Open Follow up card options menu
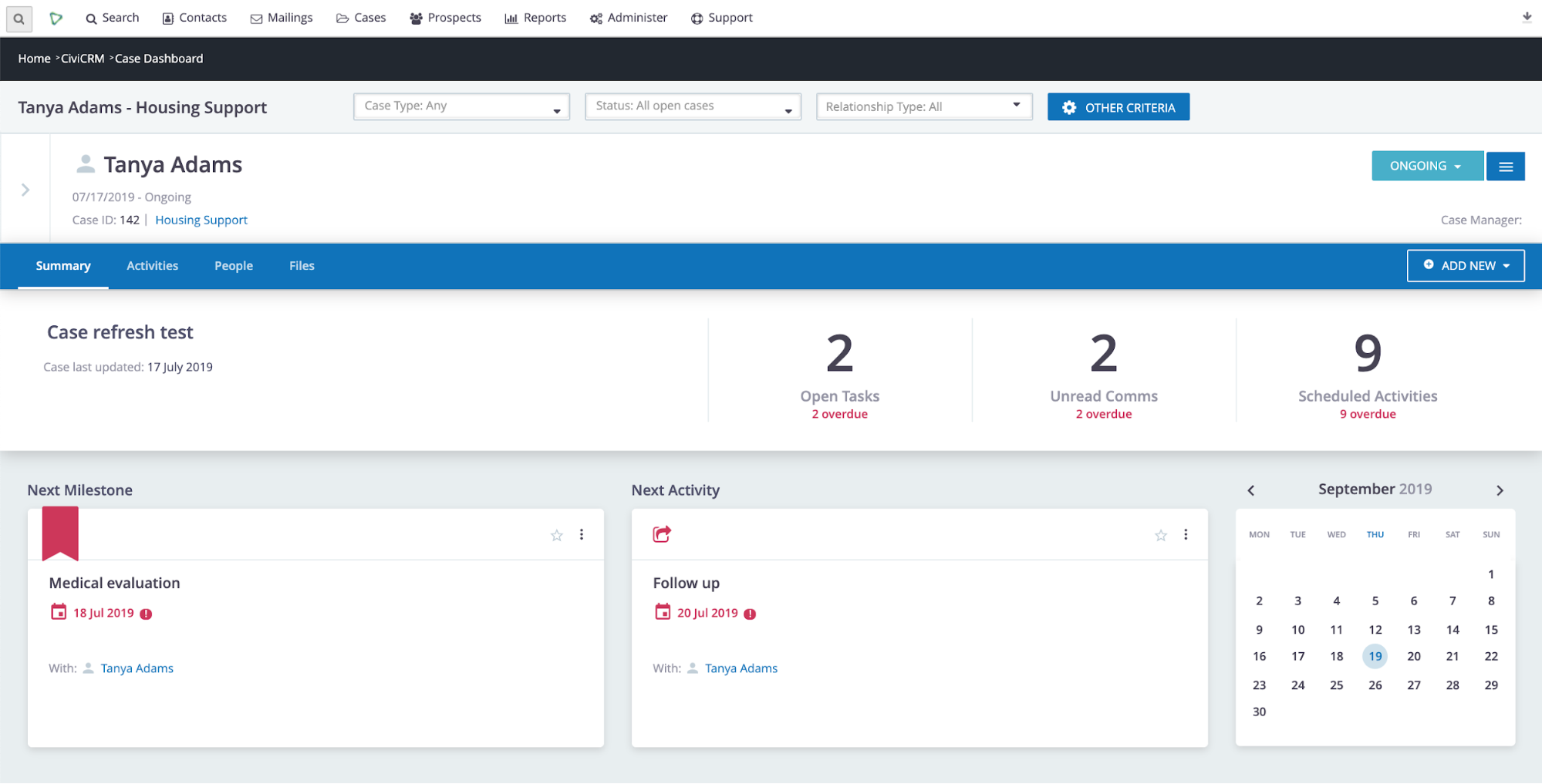 click(1186, 534)
